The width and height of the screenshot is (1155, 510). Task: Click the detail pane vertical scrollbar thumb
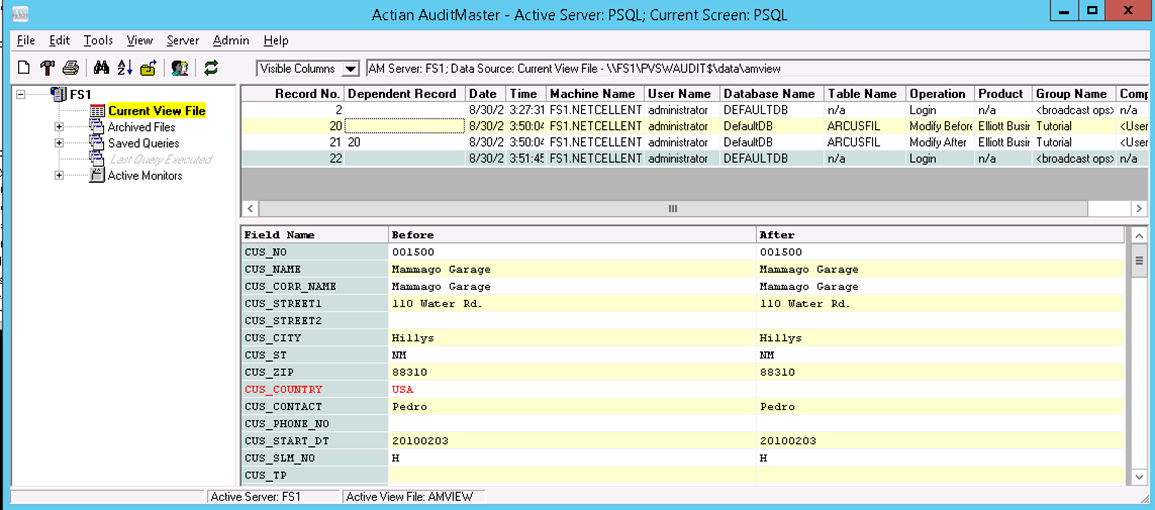[x=1138, y=260]
